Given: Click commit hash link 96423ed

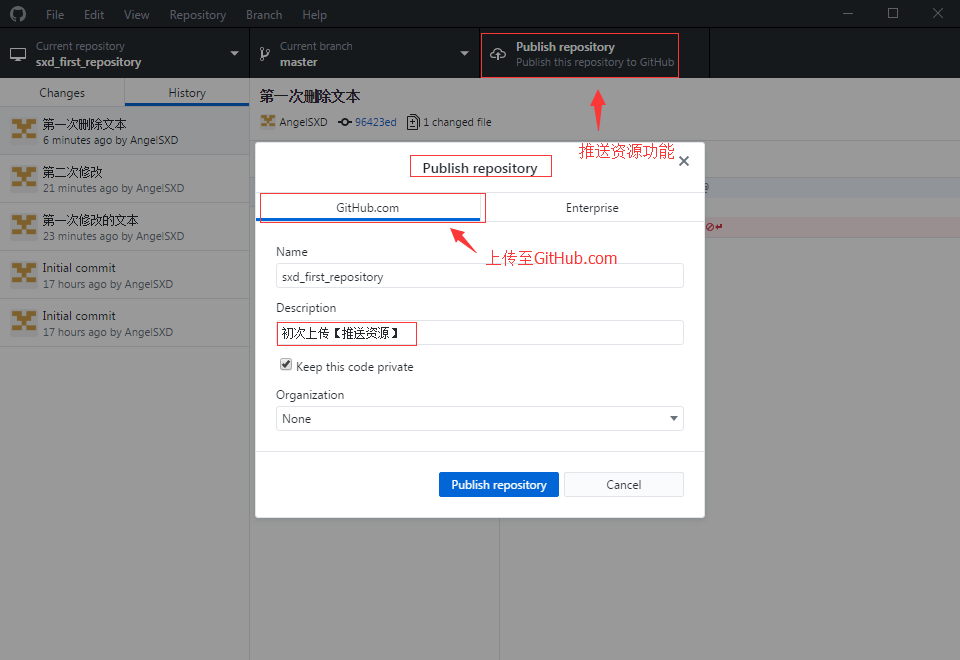Looking at the screenshot, I should click(x=375, y=122).
